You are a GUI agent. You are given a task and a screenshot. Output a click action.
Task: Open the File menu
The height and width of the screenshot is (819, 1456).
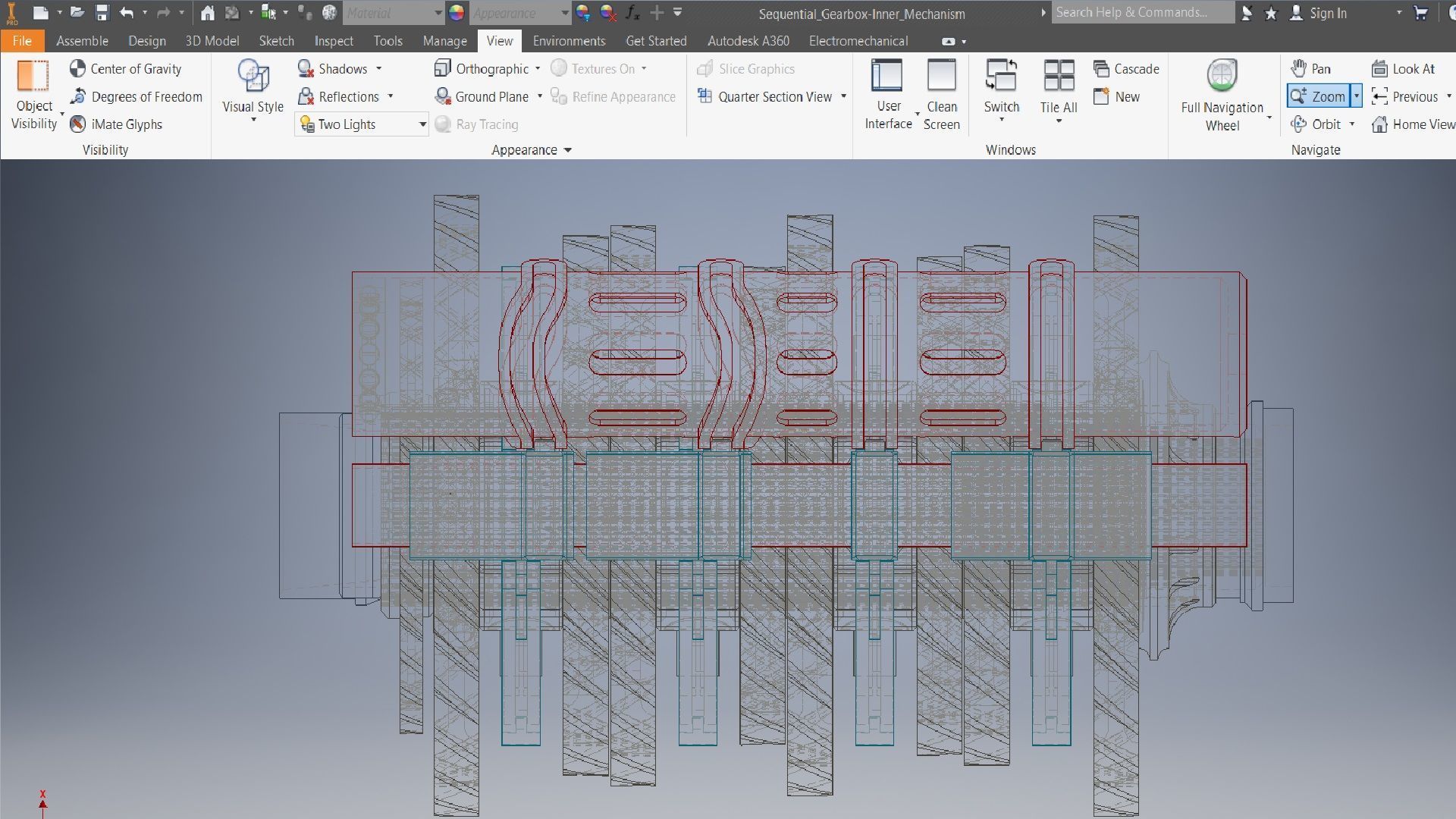(x=22, y=41)
